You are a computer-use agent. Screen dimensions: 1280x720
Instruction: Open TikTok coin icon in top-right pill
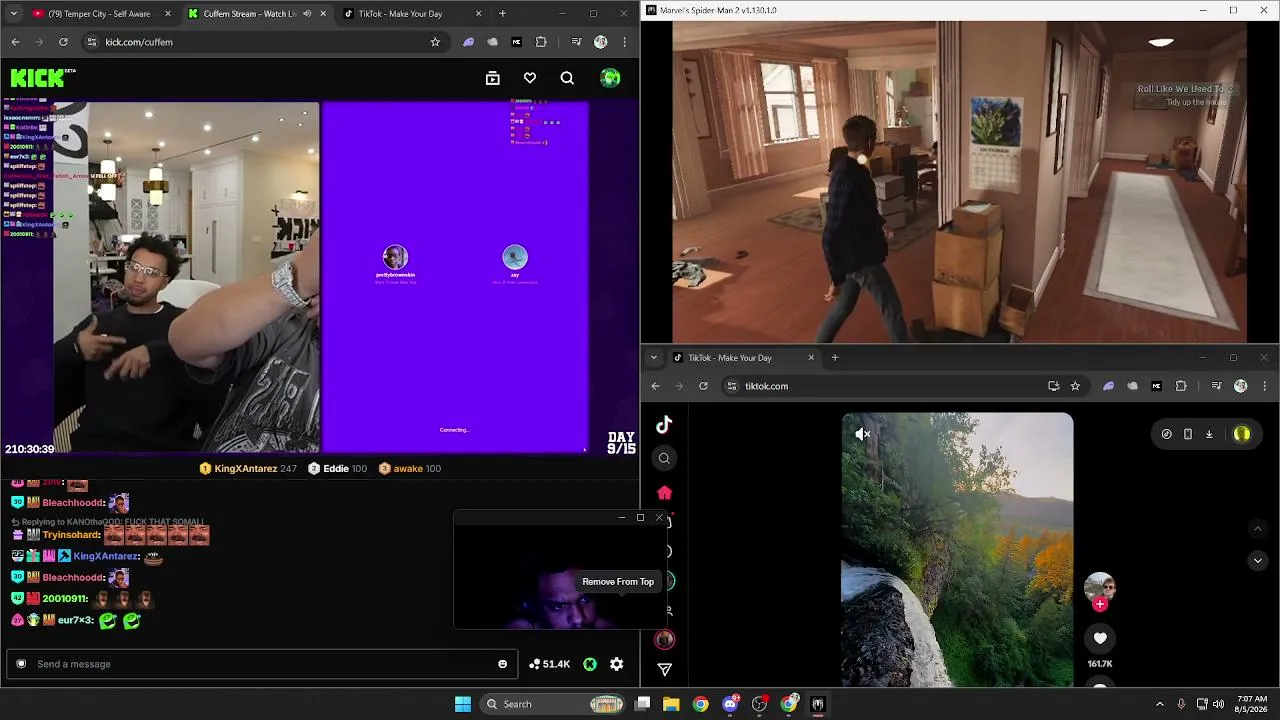(x=1166, y=434)
